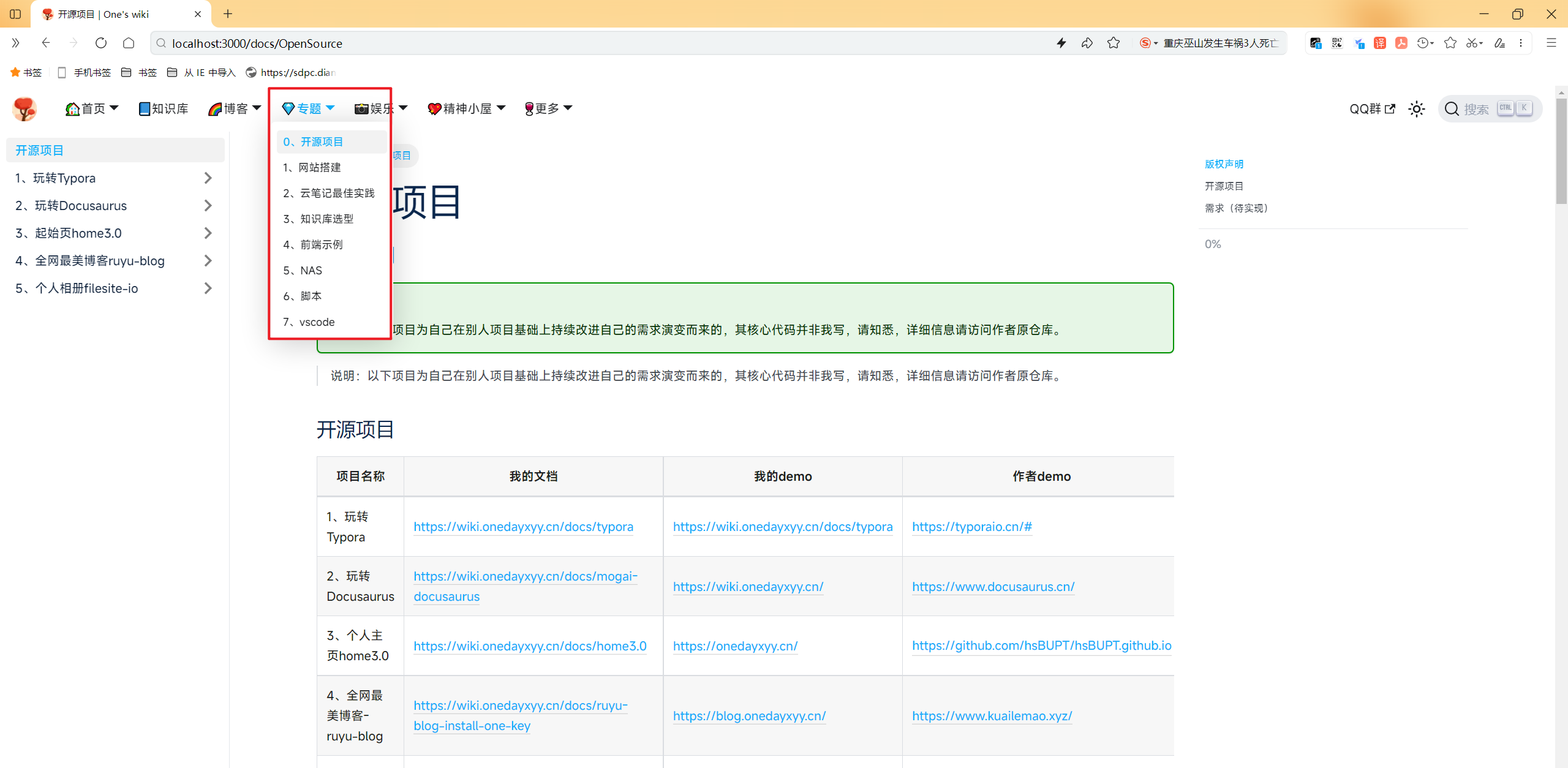1568x768 pixels.
Task: Open the three-dot extensions menu
Action: click(1521, 43)
